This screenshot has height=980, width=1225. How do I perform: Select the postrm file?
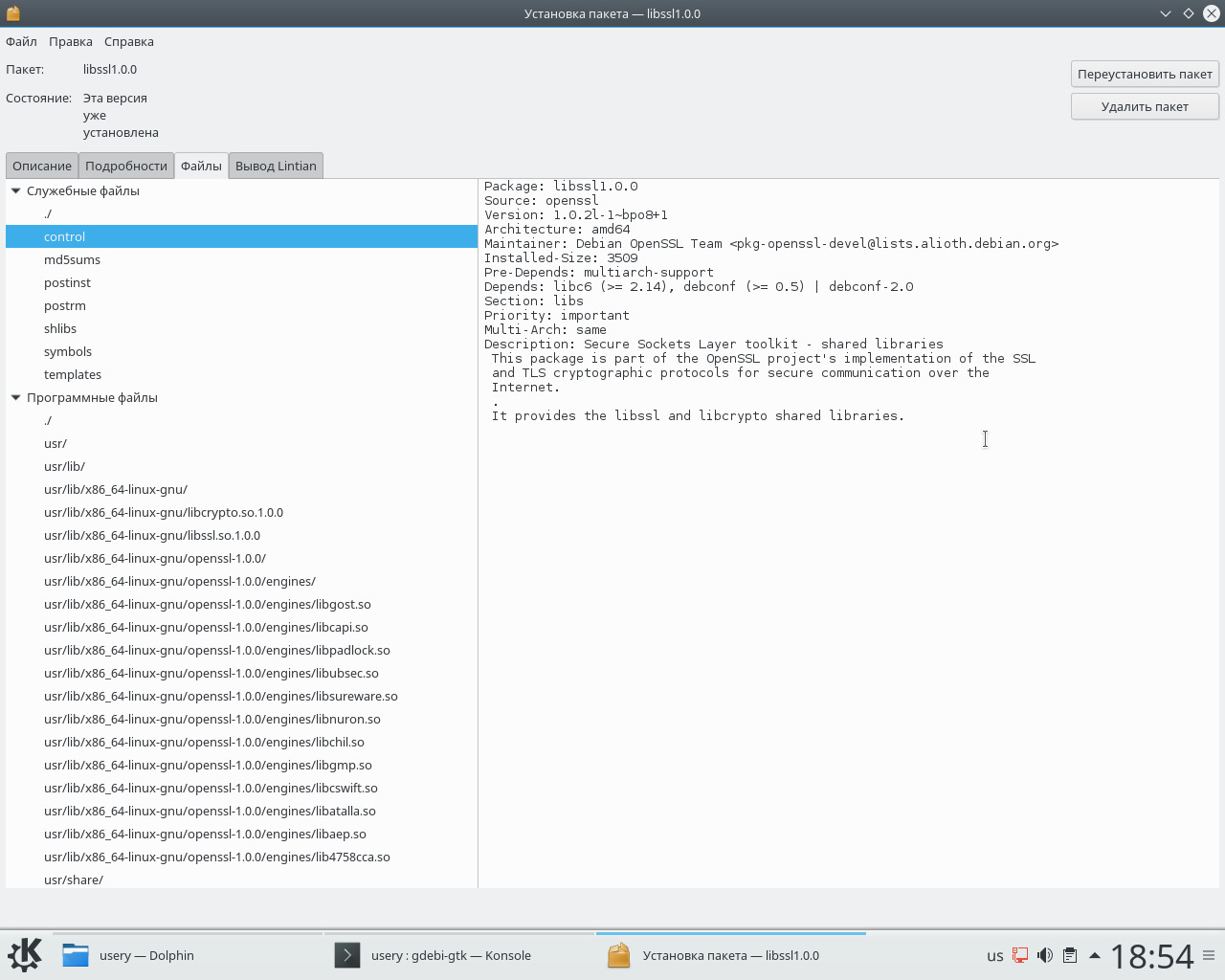pos(241,305)
